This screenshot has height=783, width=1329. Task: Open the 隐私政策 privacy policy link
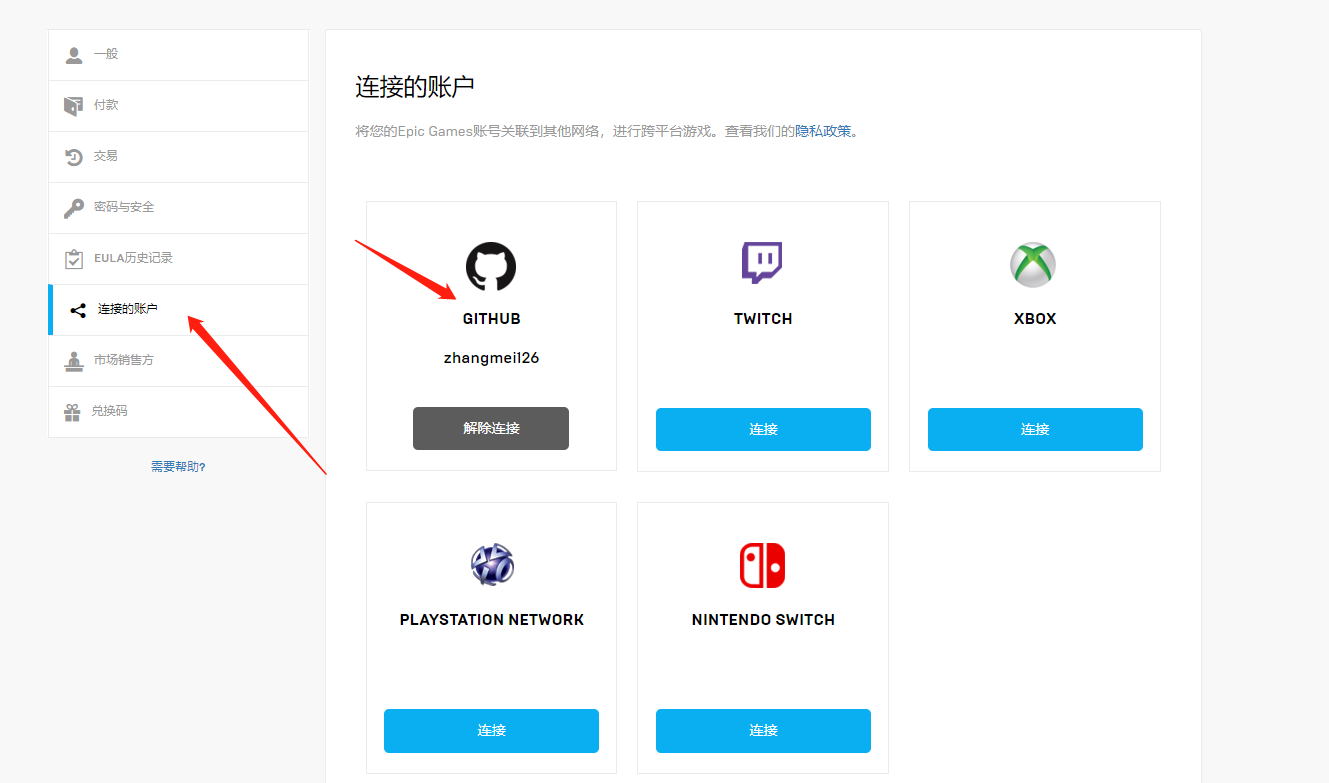823,131
